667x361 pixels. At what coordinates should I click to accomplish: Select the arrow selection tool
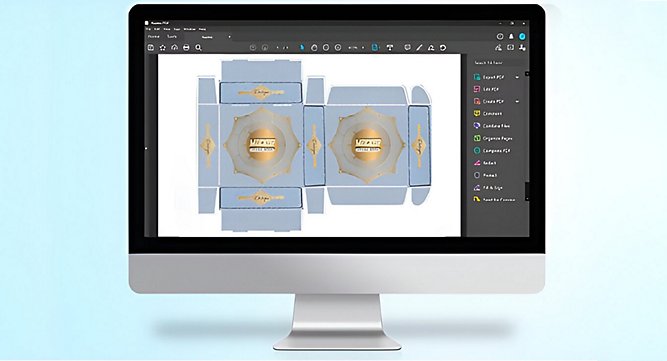302,48
